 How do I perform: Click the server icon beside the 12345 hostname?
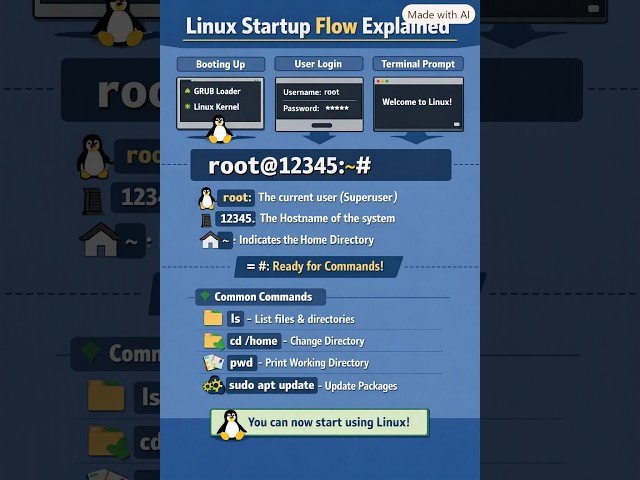point(207,220)
